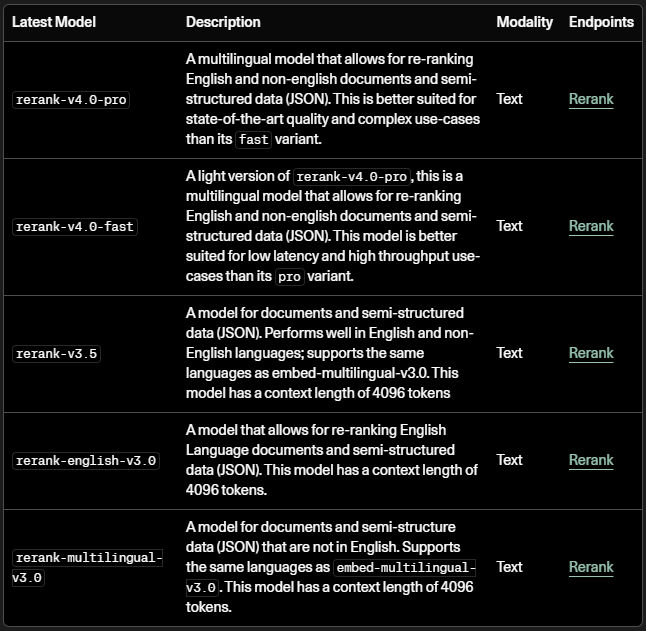Click the Text modality cell for rerank-english-v3.0
Image resolution: width=646 pixels, height=631 pixels.
pos(509,460)
